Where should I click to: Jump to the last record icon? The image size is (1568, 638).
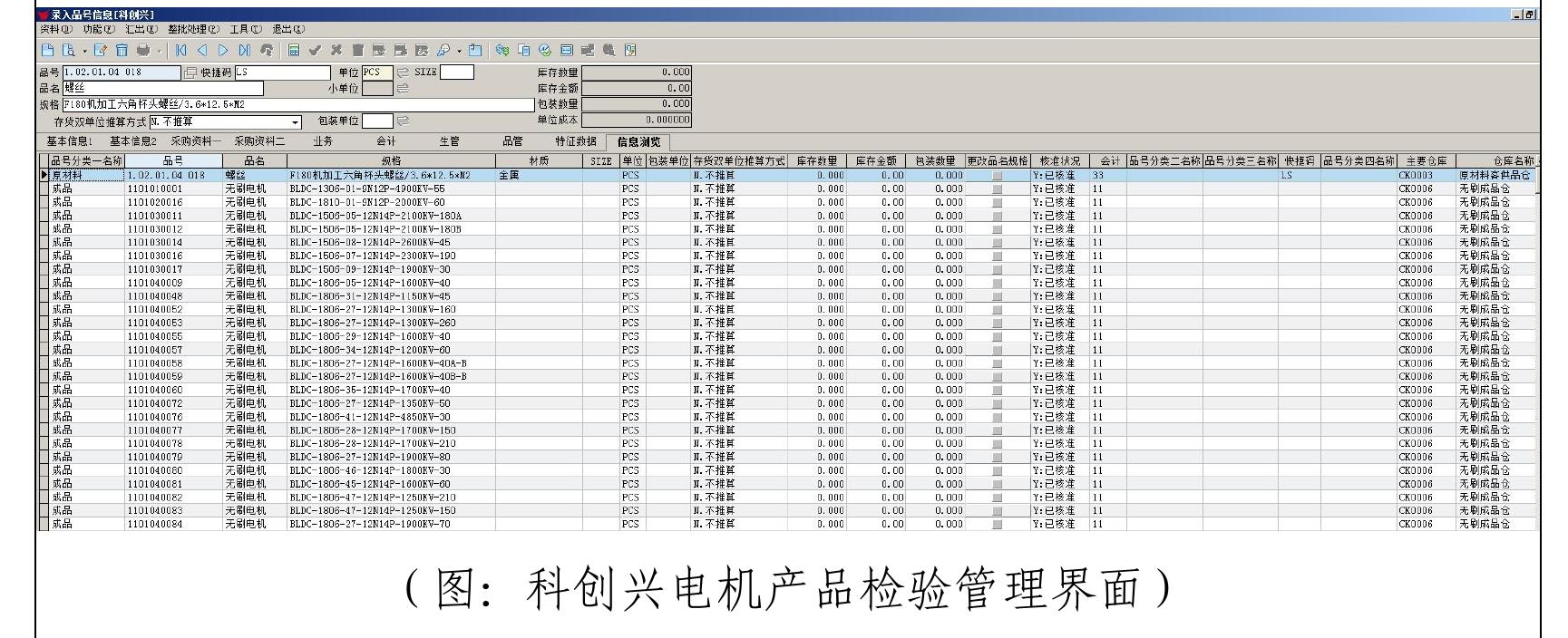(x=245, y=50)
